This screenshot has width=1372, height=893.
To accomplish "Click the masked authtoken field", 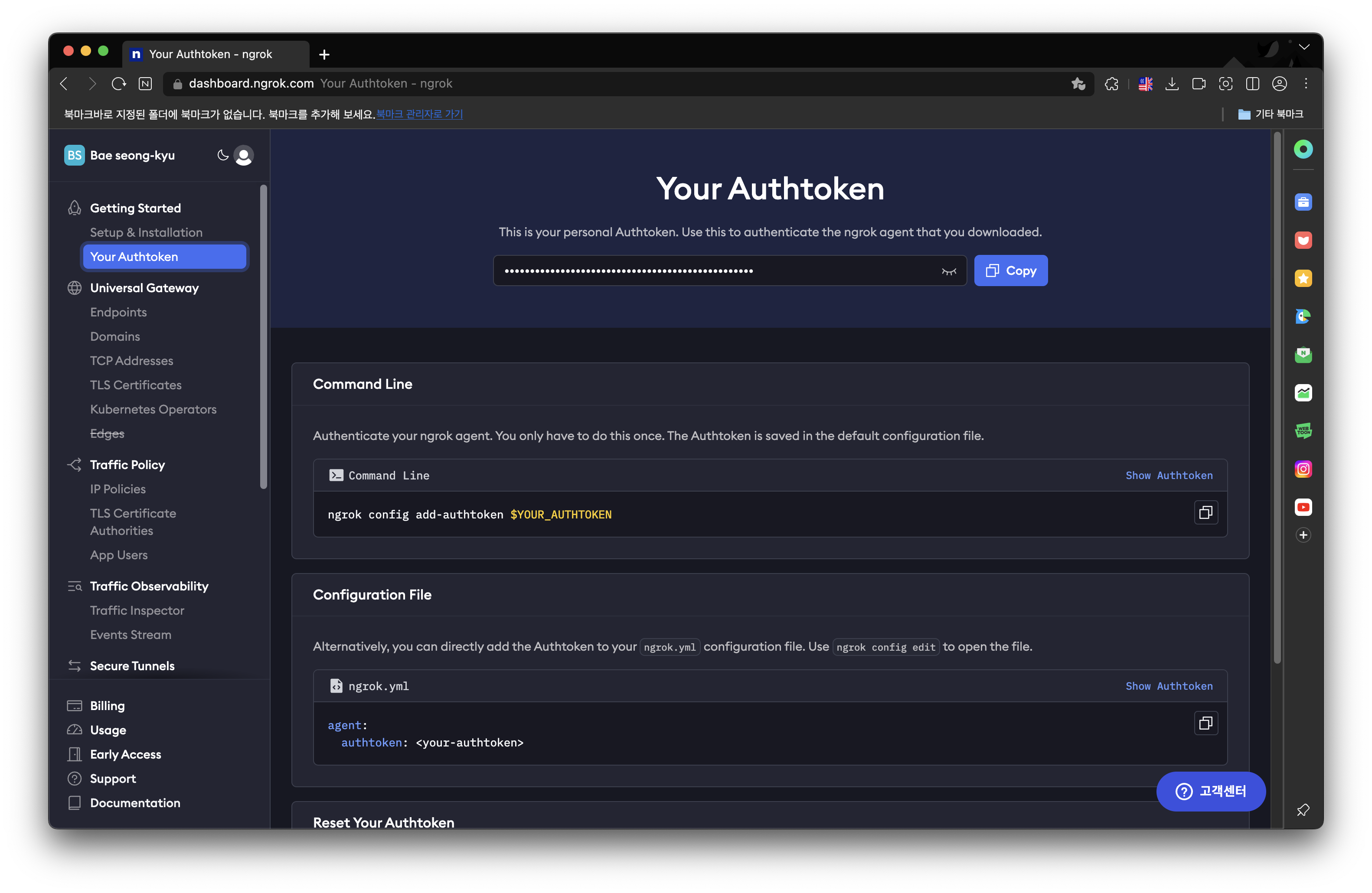I will (715, 271).
